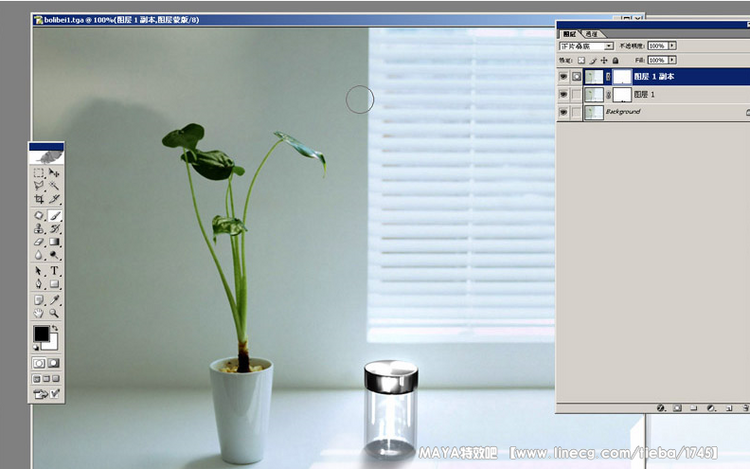750x469 pixels.
Task: Select the Brush tool in the toolbox
Action: point(55,215)
